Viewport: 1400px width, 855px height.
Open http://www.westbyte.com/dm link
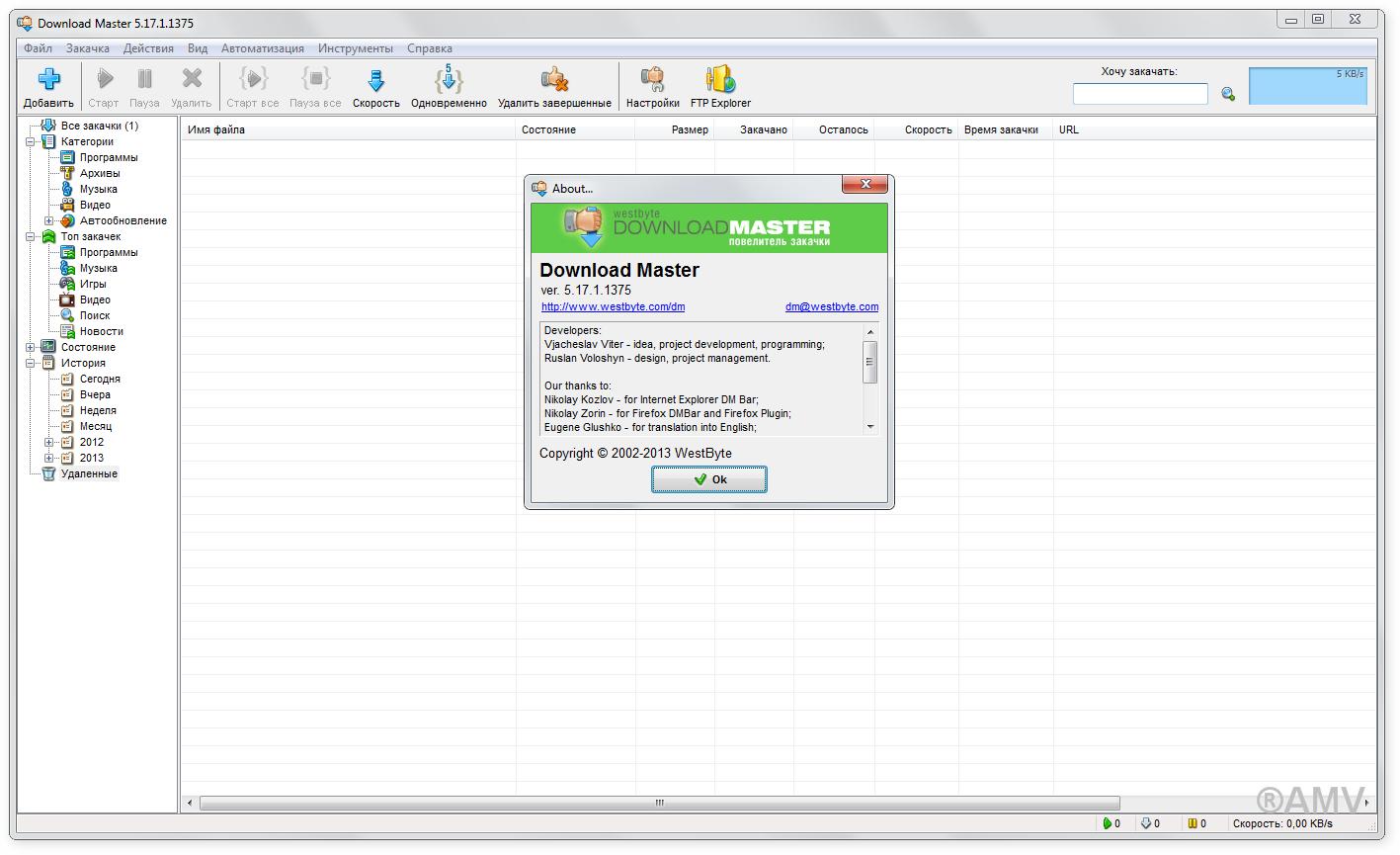[x=613, y=306]
